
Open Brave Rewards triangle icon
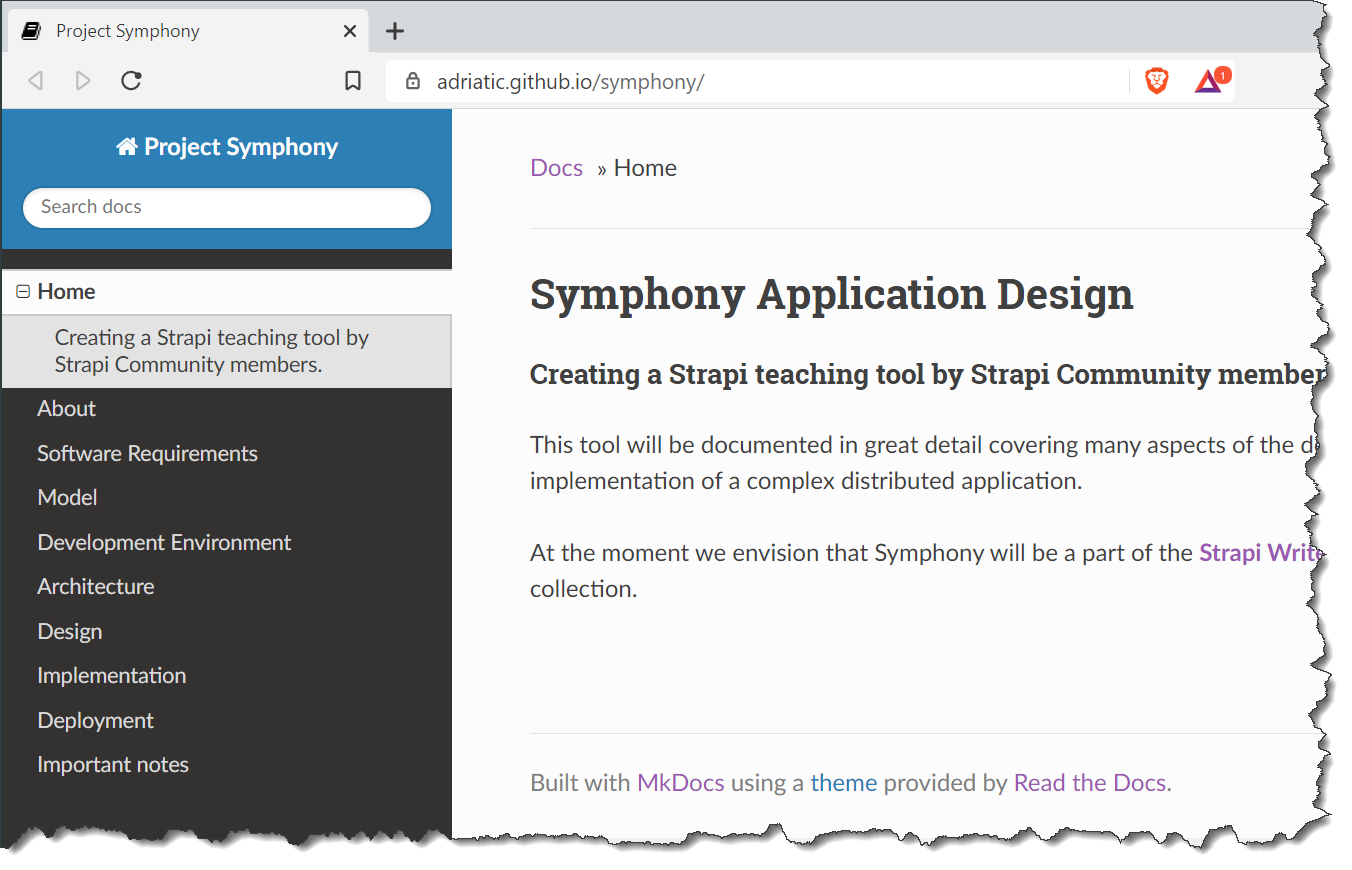coord(1210,81)
